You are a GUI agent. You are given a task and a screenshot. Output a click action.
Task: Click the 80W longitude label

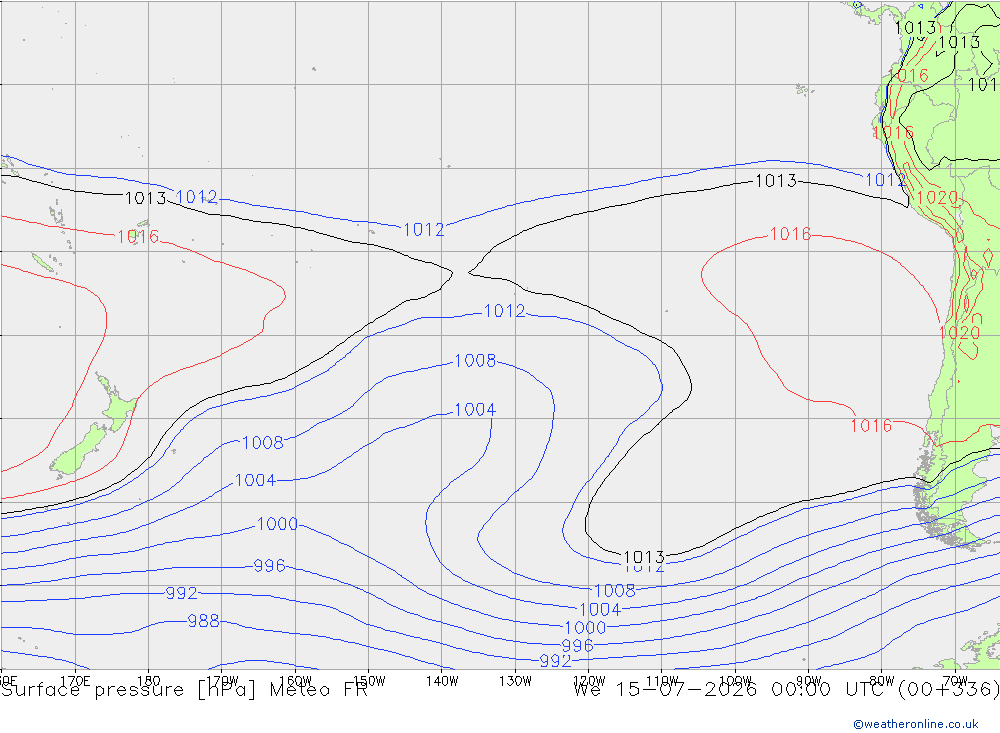[882, 681]
